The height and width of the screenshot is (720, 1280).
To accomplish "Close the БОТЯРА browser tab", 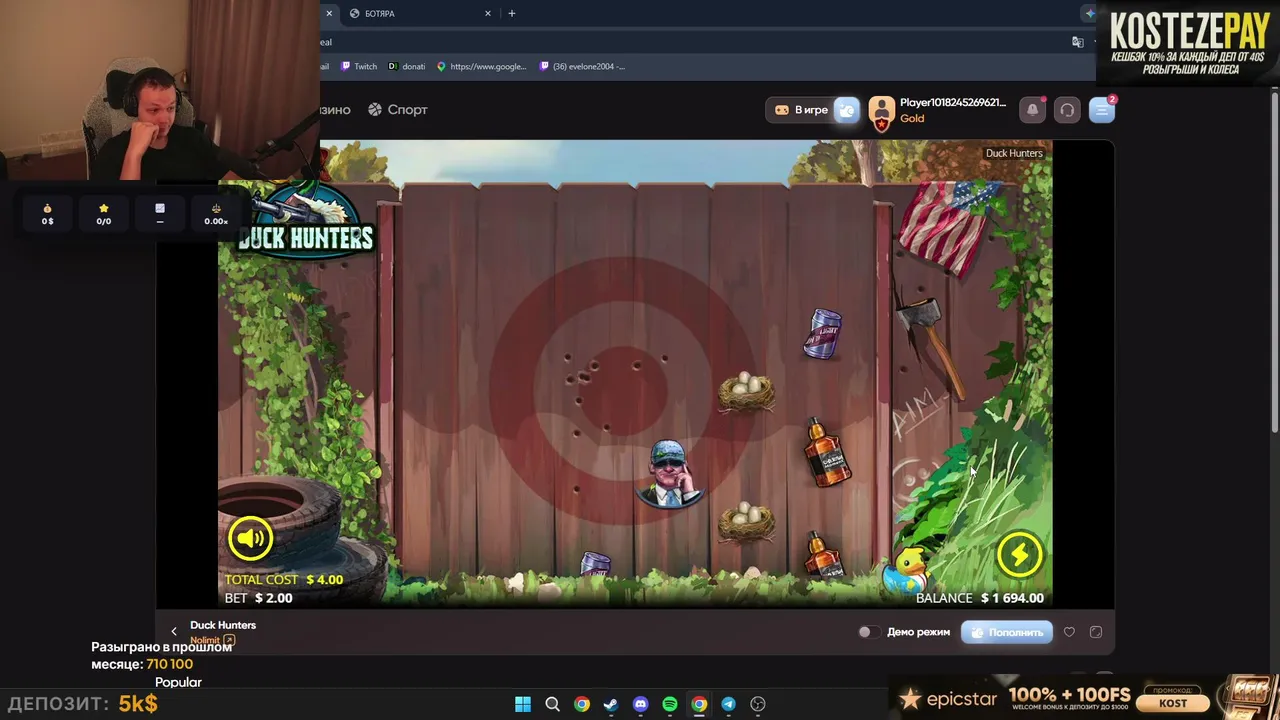I will tap(488, 13).
